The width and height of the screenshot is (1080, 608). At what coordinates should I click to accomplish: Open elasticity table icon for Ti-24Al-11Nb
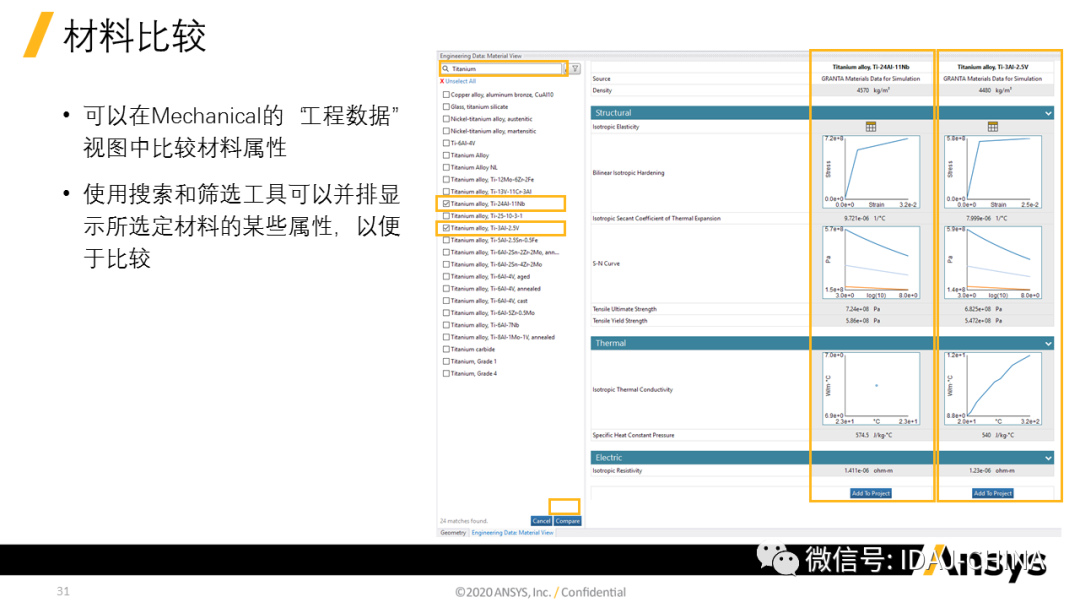871,127
